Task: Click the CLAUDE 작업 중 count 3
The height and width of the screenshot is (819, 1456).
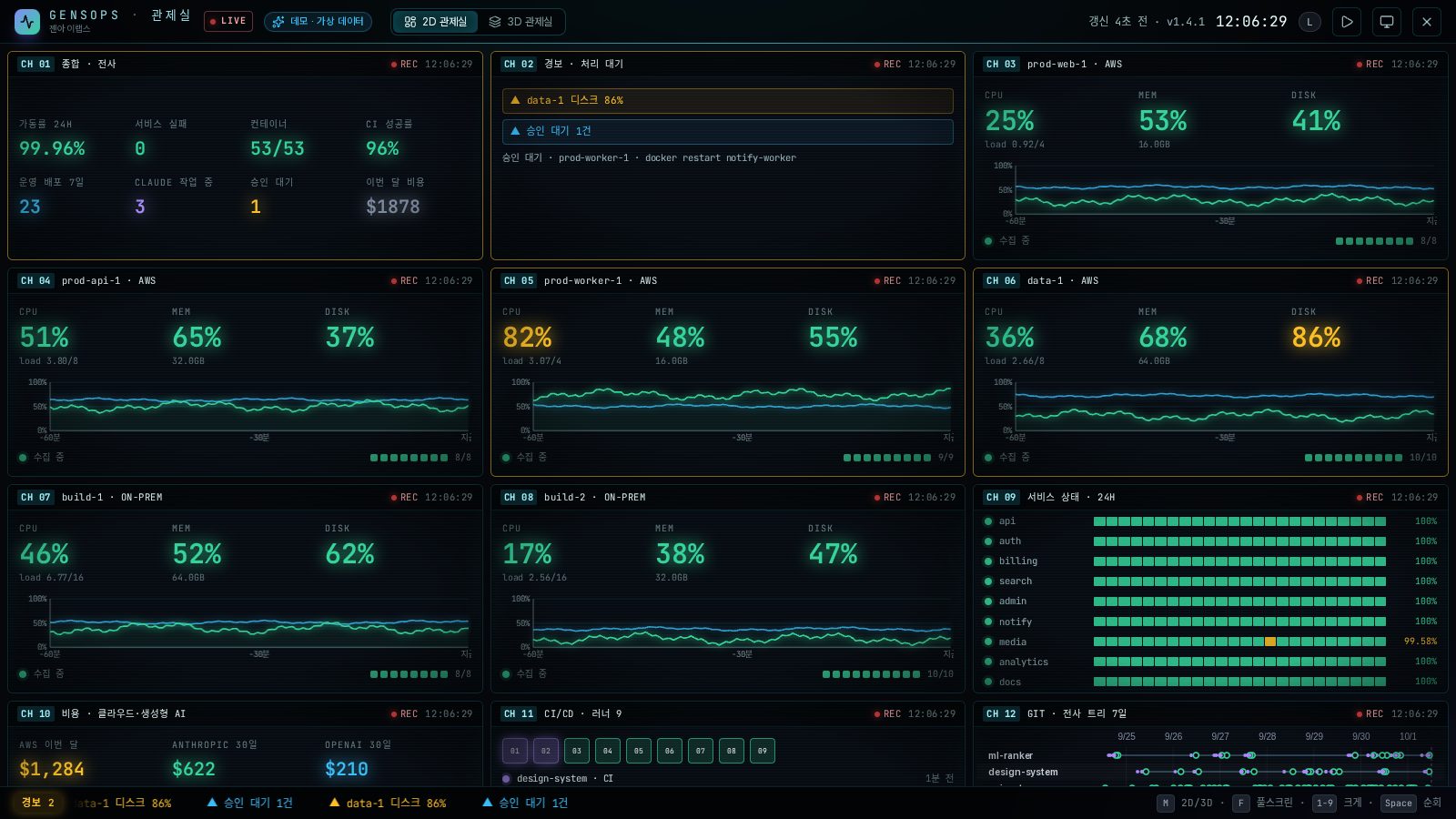Action: tap(140, 207)
